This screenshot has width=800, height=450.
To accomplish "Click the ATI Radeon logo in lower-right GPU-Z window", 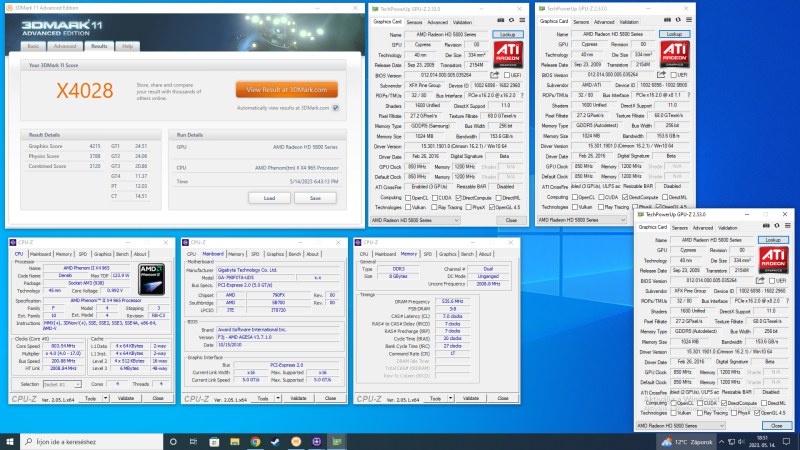I will click(773, 260).
